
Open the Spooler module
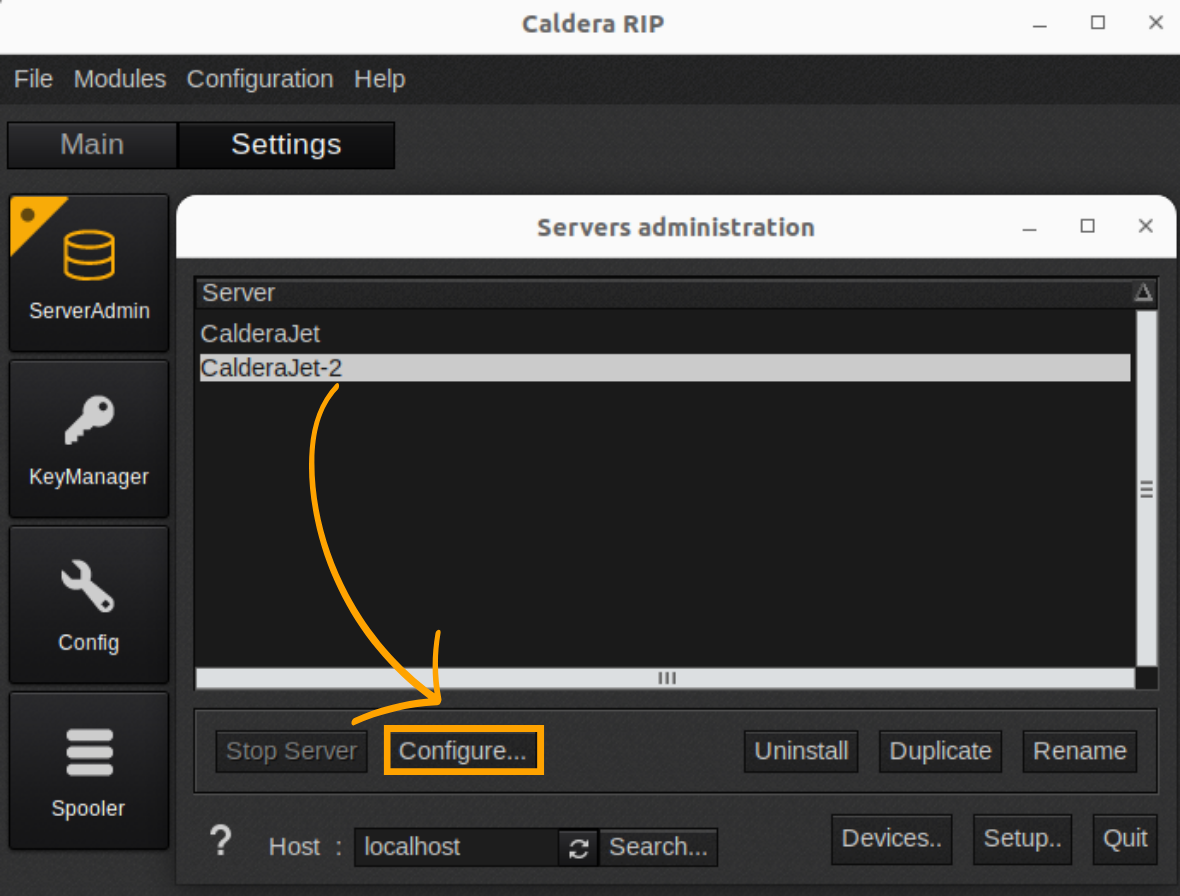[88, 770]
